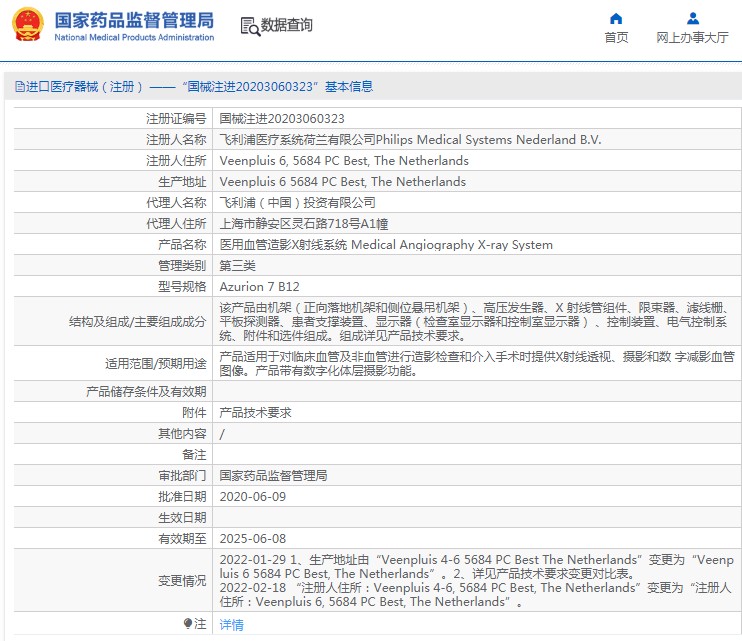Click National Medical Products Administration subtitle
Viewport: 742px width, 641px height.
tap(134, 37)
